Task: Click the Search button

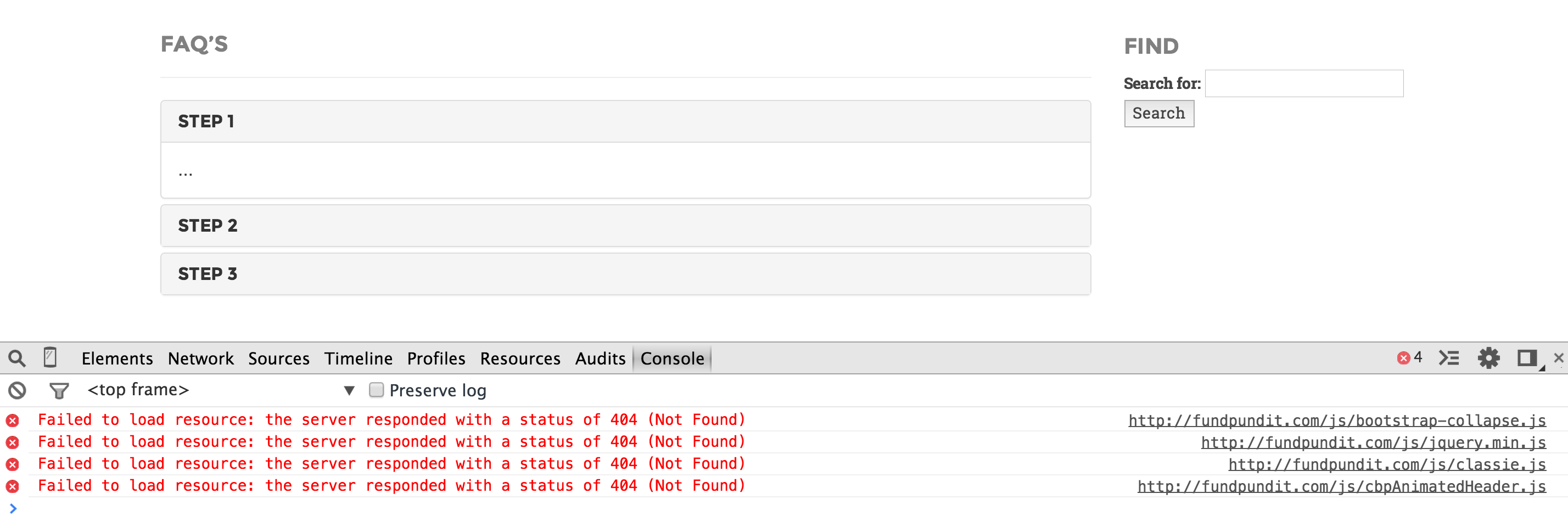Action: [x=1158, y=114]
